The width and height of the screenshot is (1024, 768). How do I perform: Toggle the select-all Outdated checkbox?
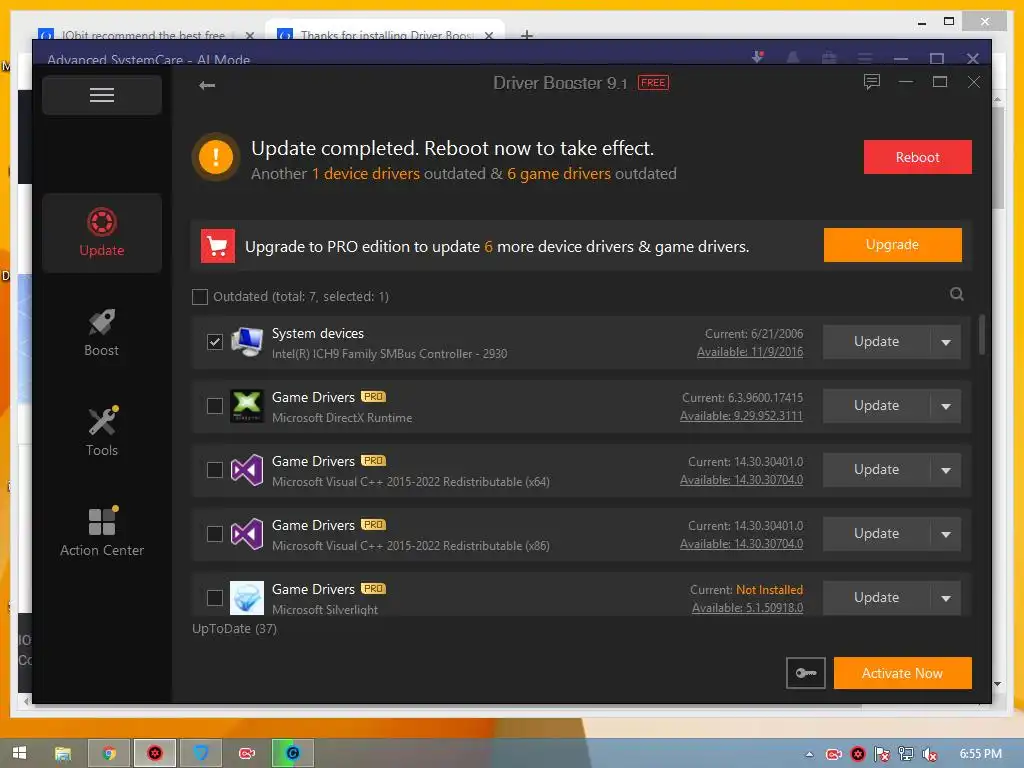[x=200, y=296]
